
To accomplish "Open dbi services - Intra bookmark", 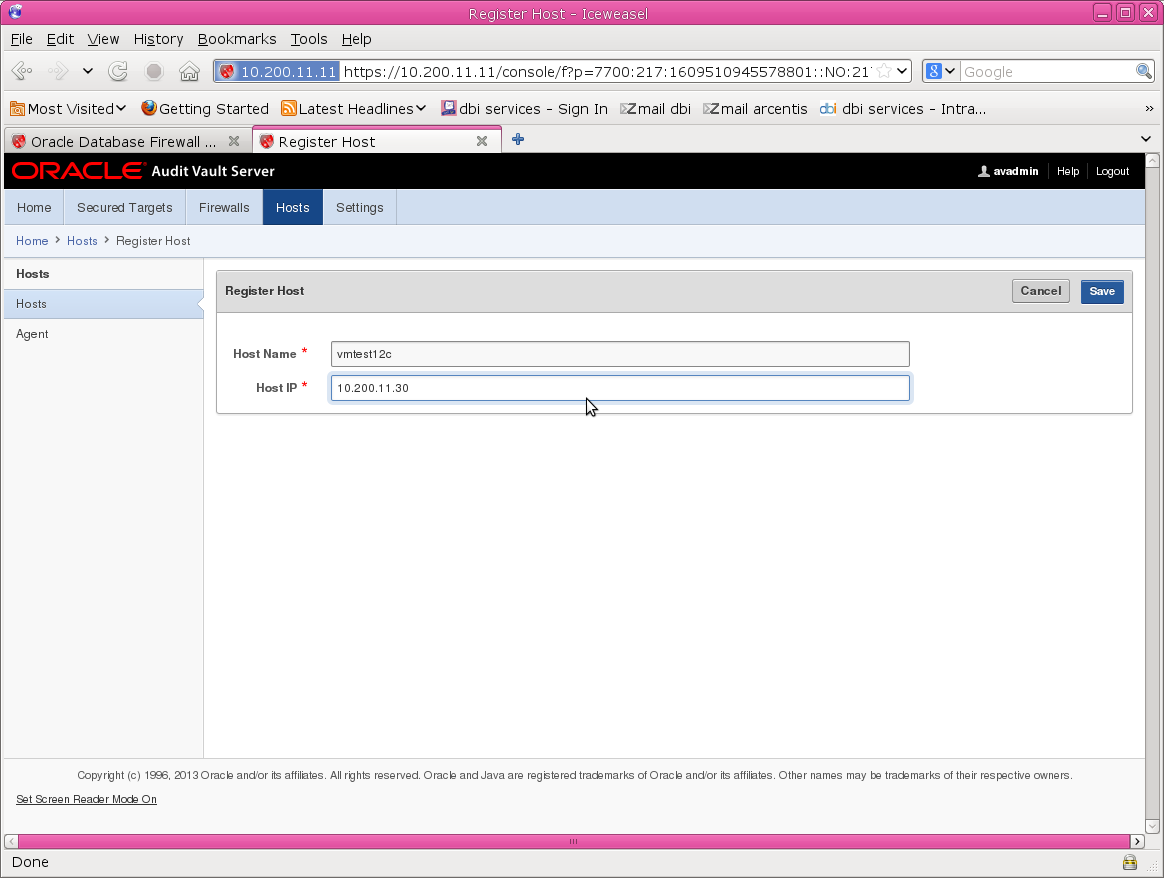I will point(903,108).
